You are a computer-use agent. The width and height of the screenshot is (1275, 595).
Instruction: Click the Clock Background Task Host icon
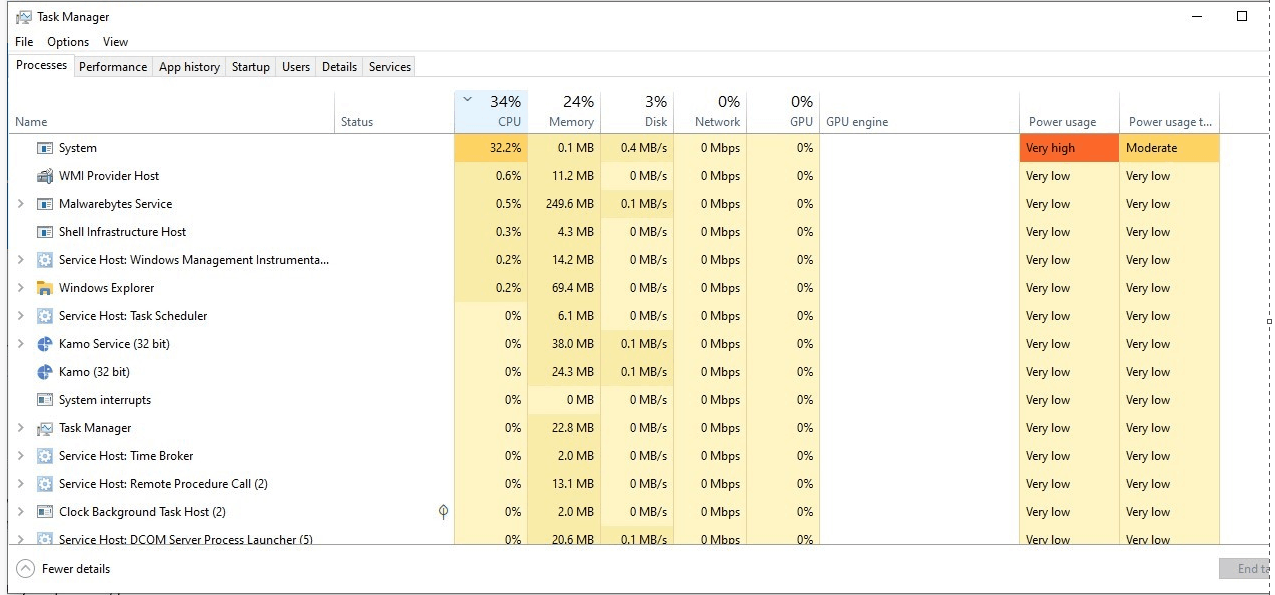(x=44, y=512)
